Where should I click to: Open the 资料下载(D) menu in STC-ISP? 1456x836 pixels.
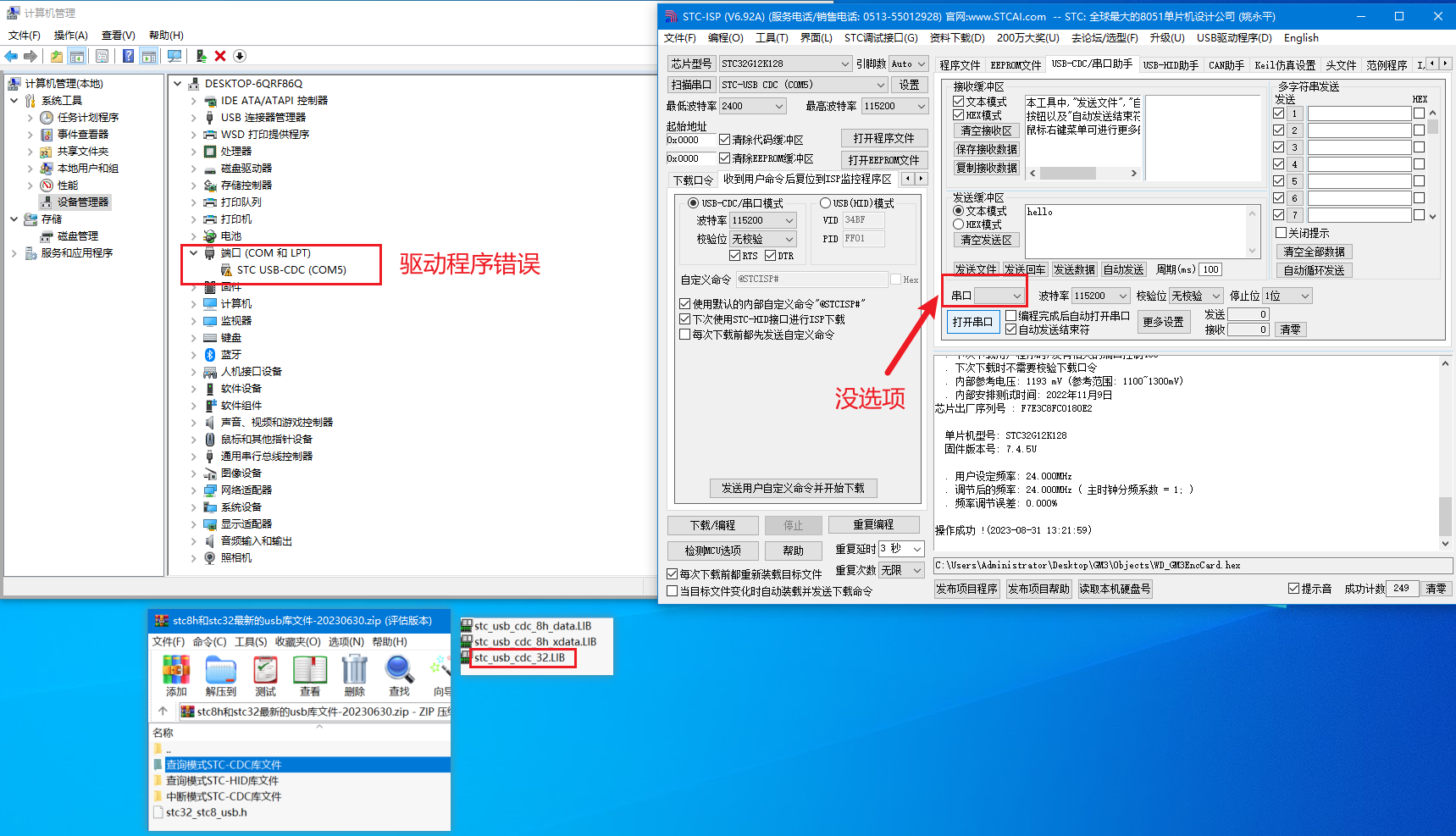957,38
